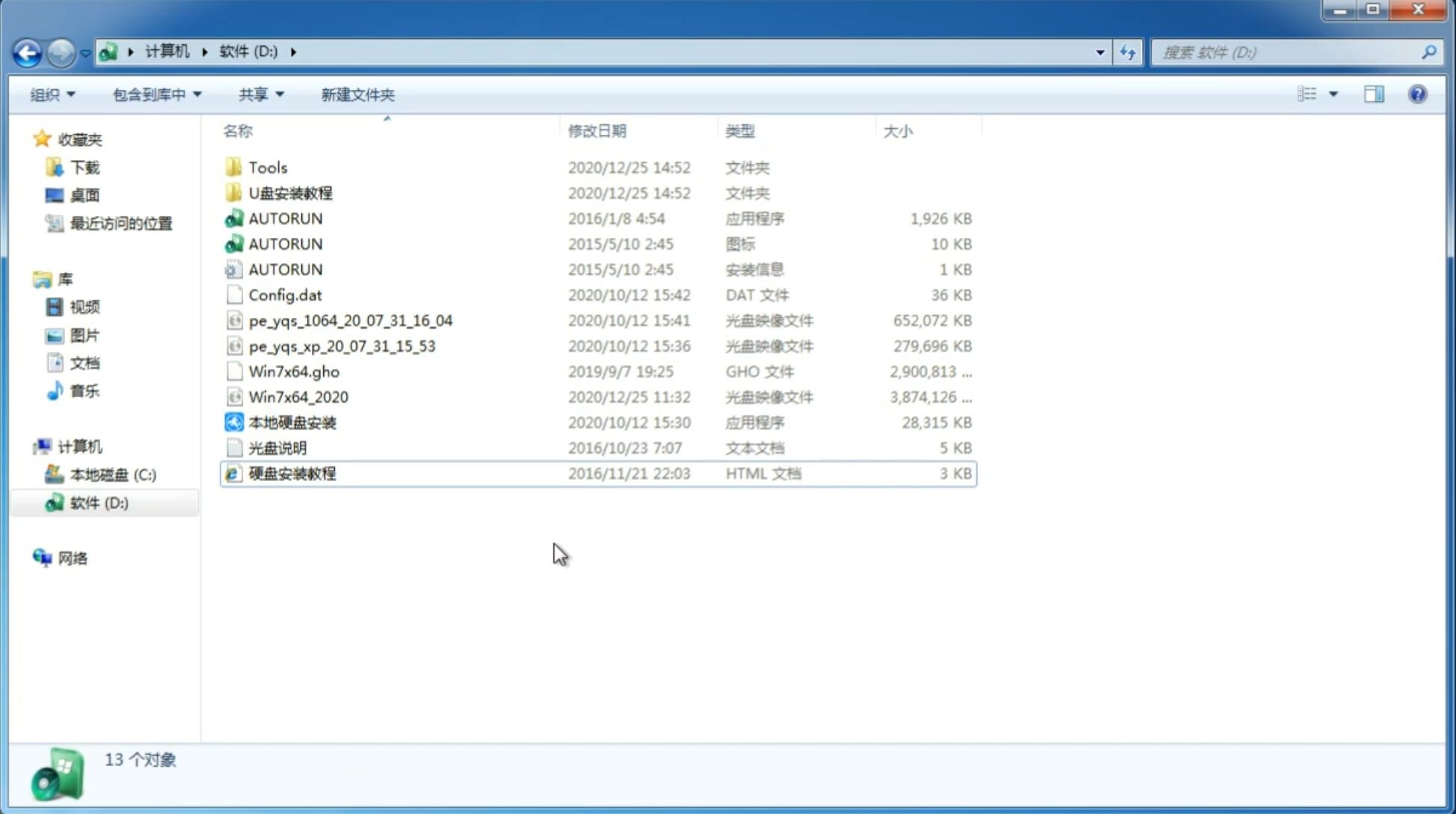The height and width of the screenshot is (814, 1456).
Task: Open the Win7x64_2020 disc image file
Action: pyautogui.click(x=298, y=397)
